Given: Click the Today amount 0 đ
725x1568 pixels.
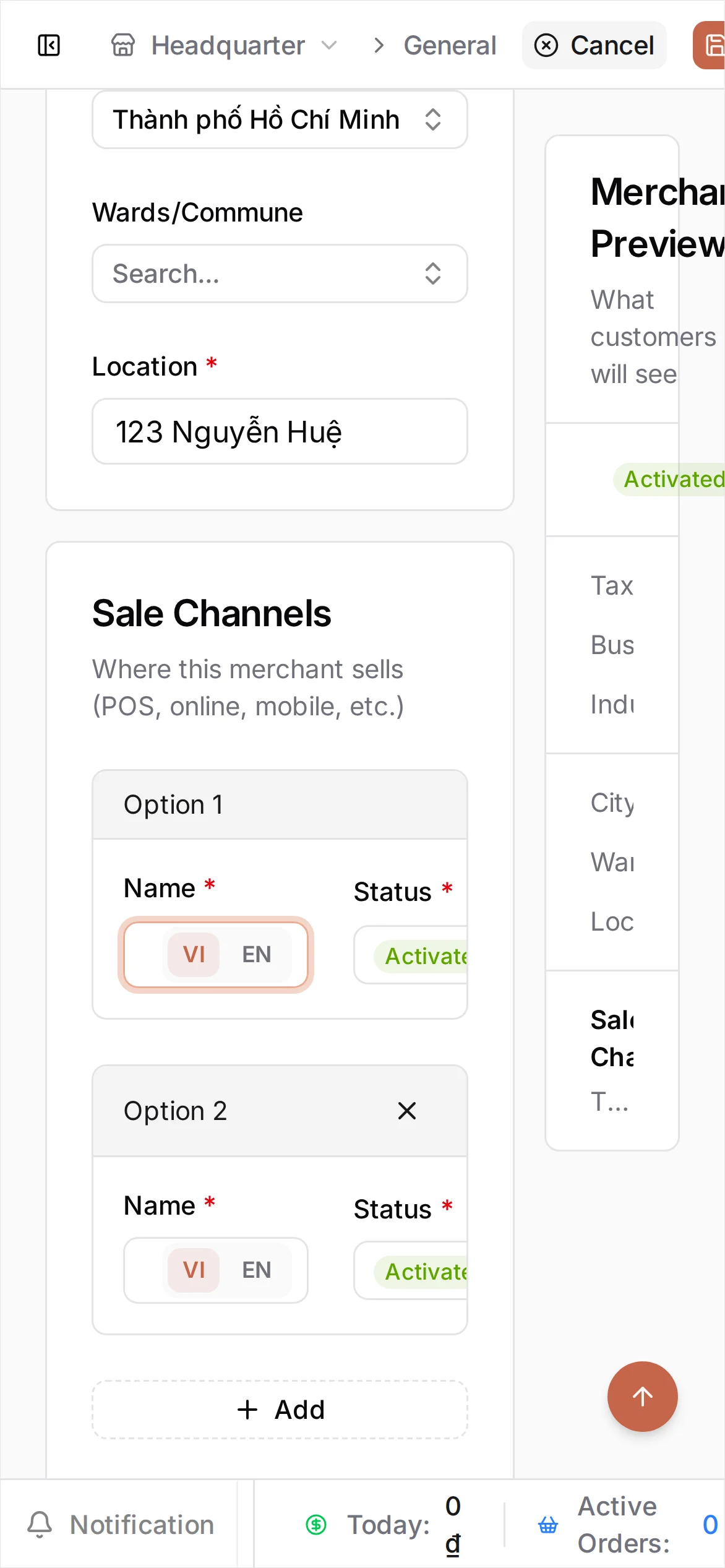Looking at the screenshot, I should pos(453,1525).
